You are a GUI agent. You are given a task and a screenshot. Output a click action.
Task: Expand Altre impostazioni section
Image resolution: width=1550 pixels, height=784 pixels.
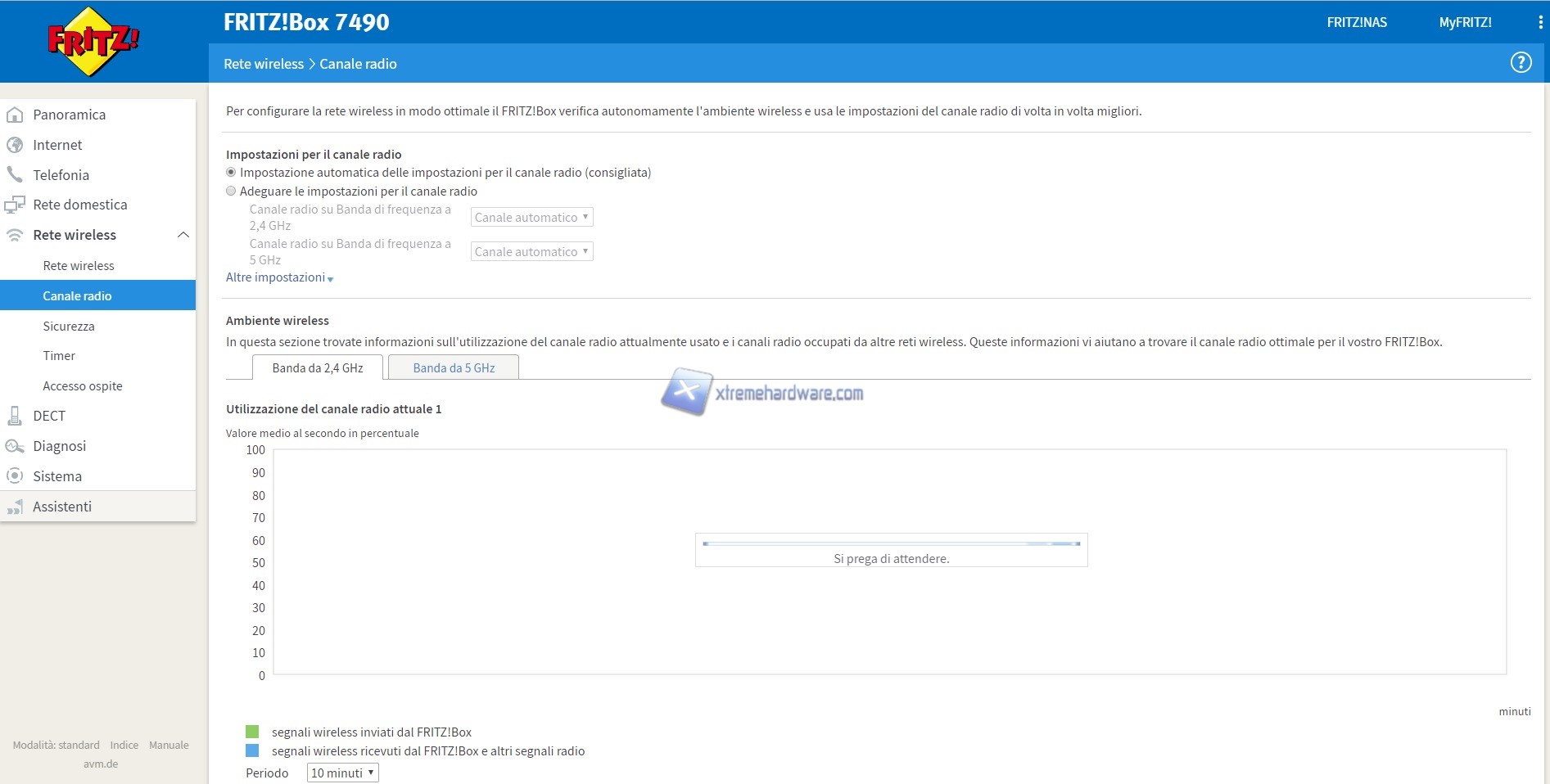[279, 277]
